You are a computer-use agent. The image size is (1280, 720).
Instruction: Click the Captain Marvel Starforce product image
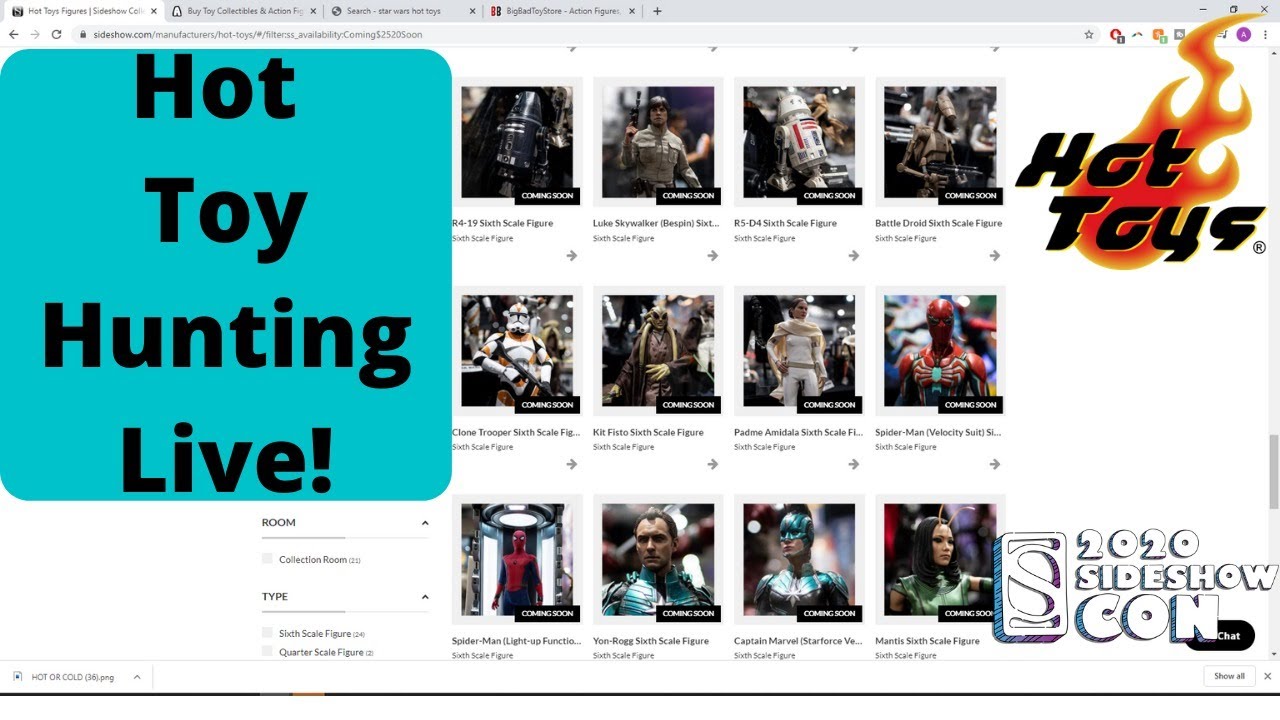799,560
